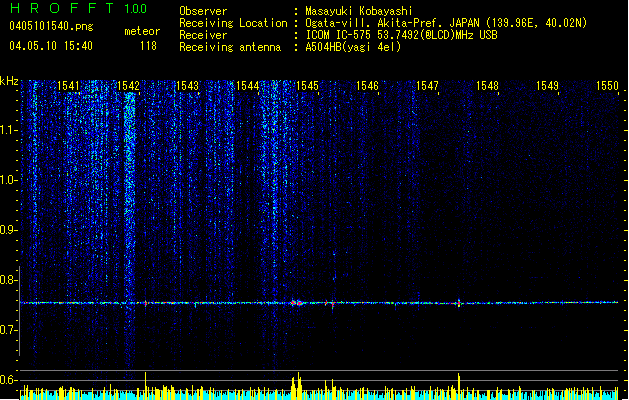
Task: Click observer name Masayuki Kobayashi
Action: 359,11
